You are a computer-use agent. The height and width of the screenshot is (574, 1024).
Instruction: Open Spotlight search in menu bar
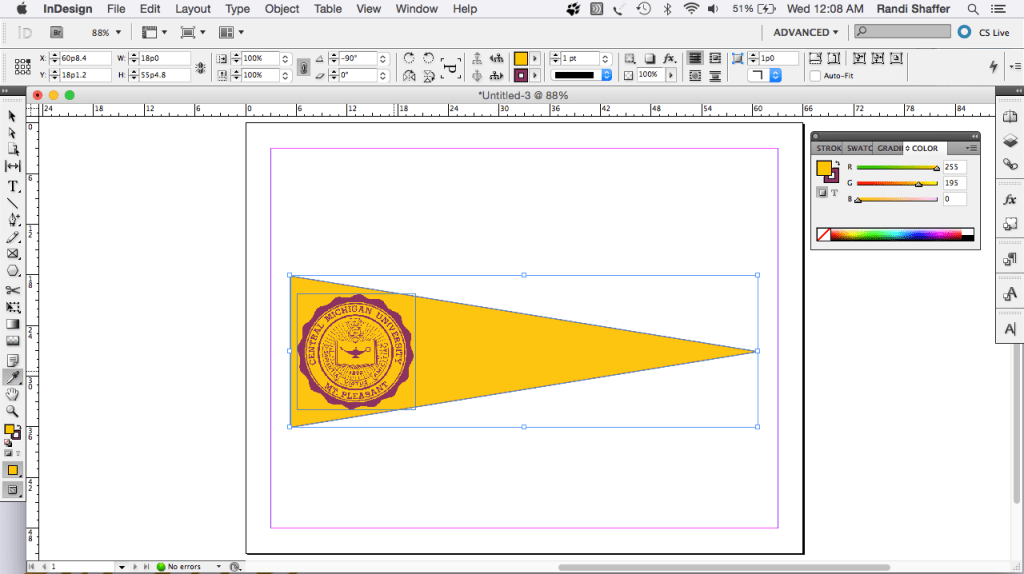click(972, 9)
